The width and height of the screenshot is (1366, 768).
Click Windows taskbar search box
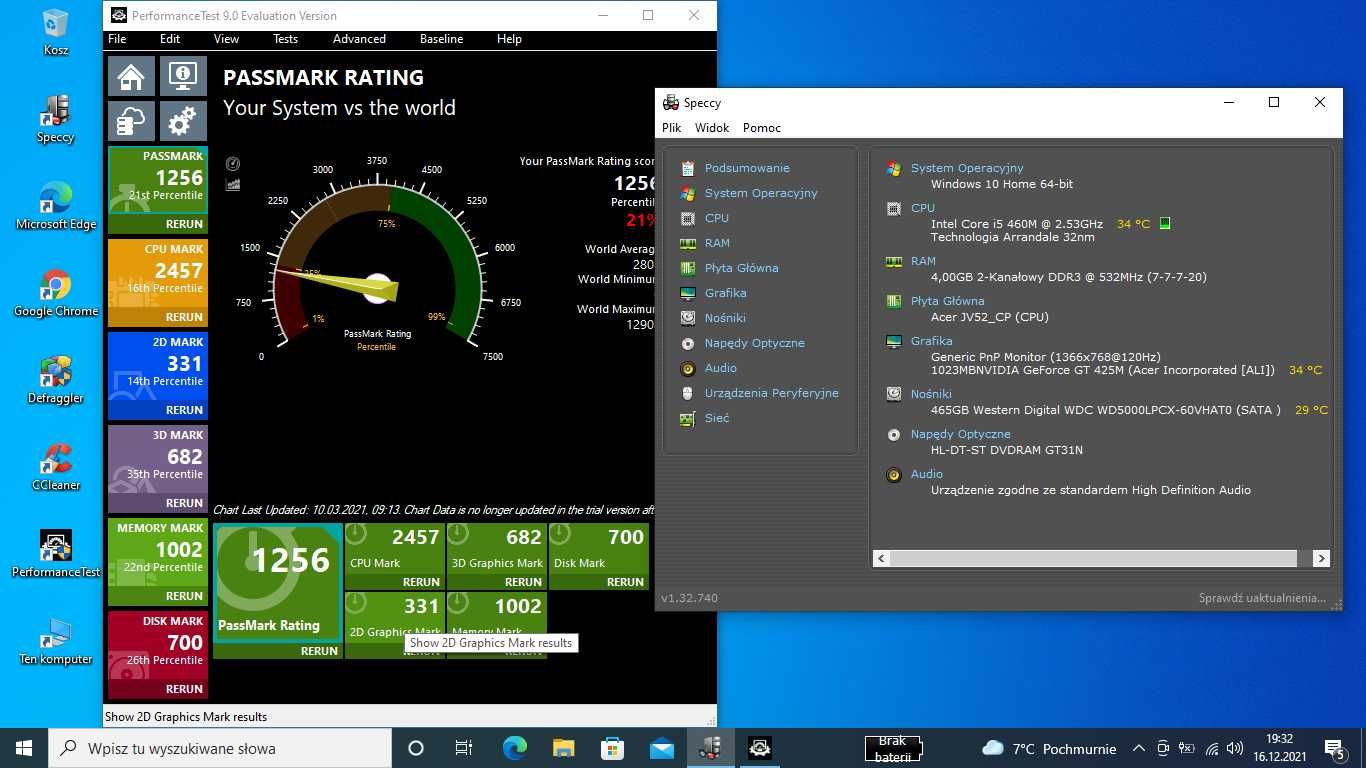(x=220, y=748)
